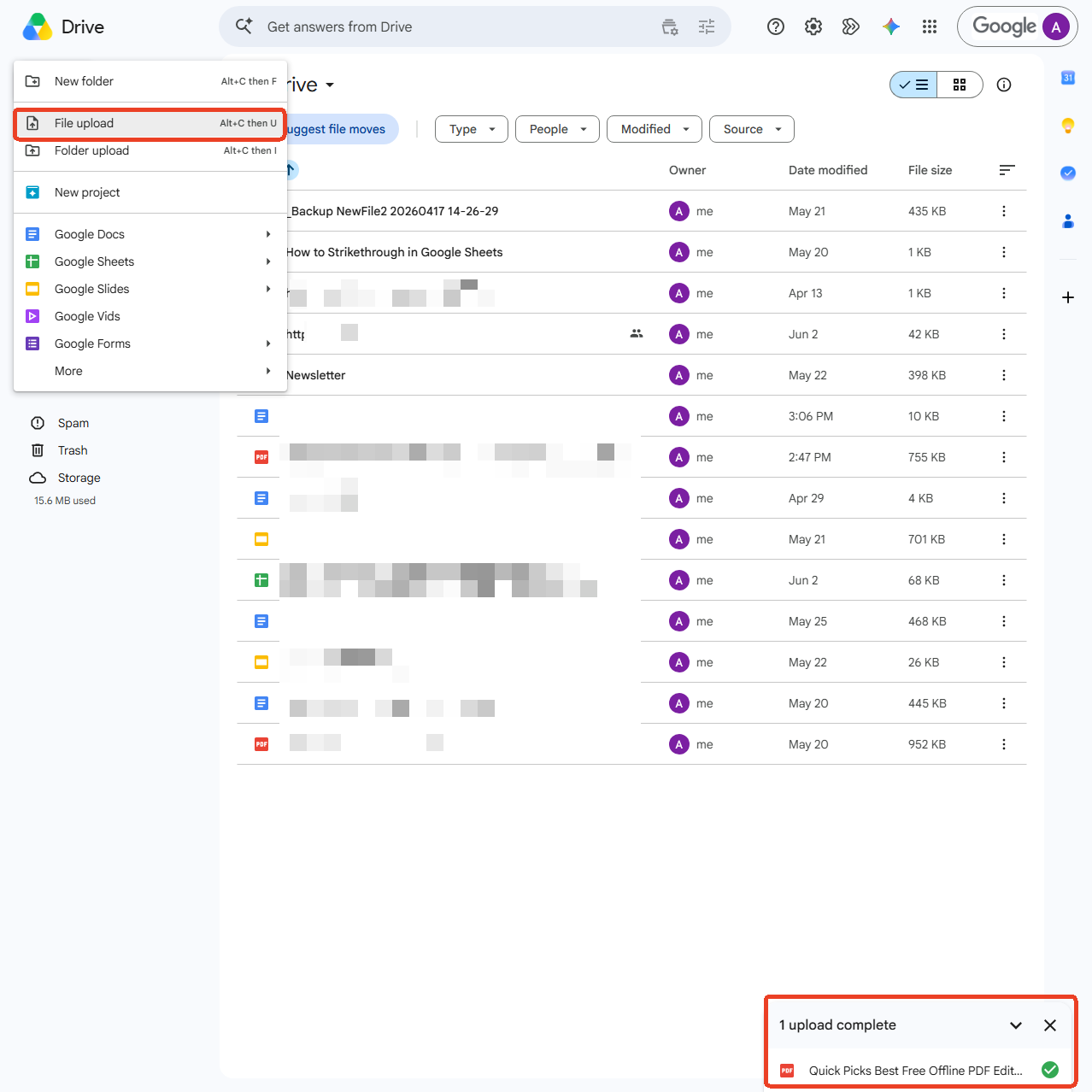Close the upload complete notification
Viewport: 1092px width, 1092px height.
1050,1025
